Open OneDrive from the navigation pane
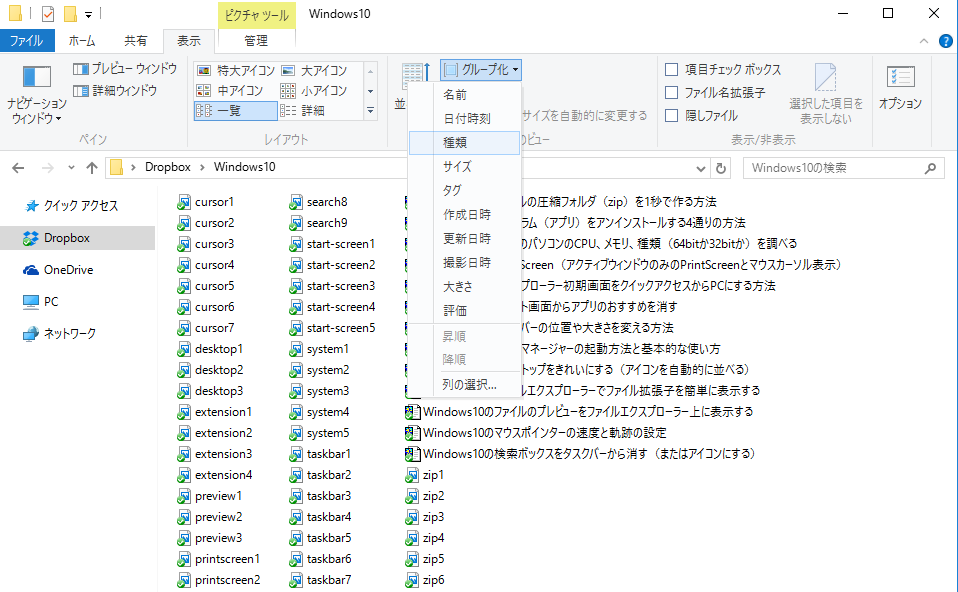 (x=68, y=270)
